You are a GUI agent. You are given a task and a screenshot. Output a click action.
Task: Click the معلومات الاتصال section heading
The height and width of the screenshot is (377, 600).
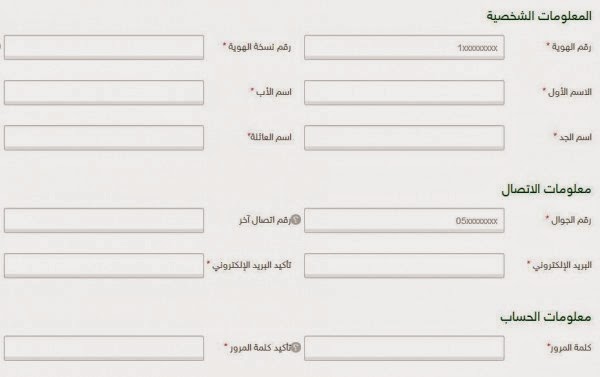546,189
